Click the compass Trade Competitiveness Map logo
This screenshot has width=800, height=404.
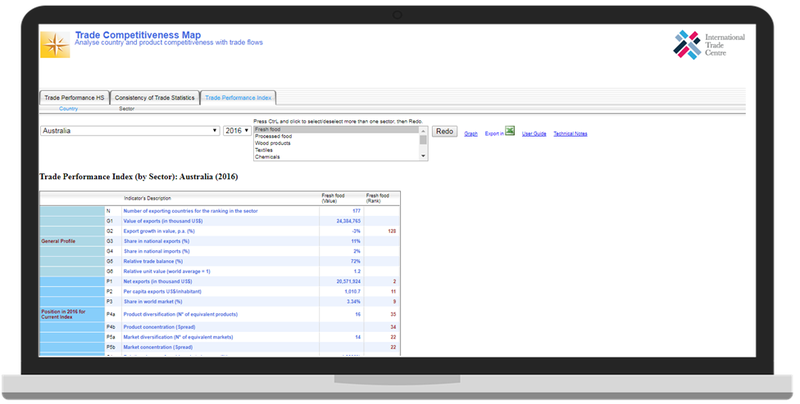pyautogui.click(x=55, y=44)
